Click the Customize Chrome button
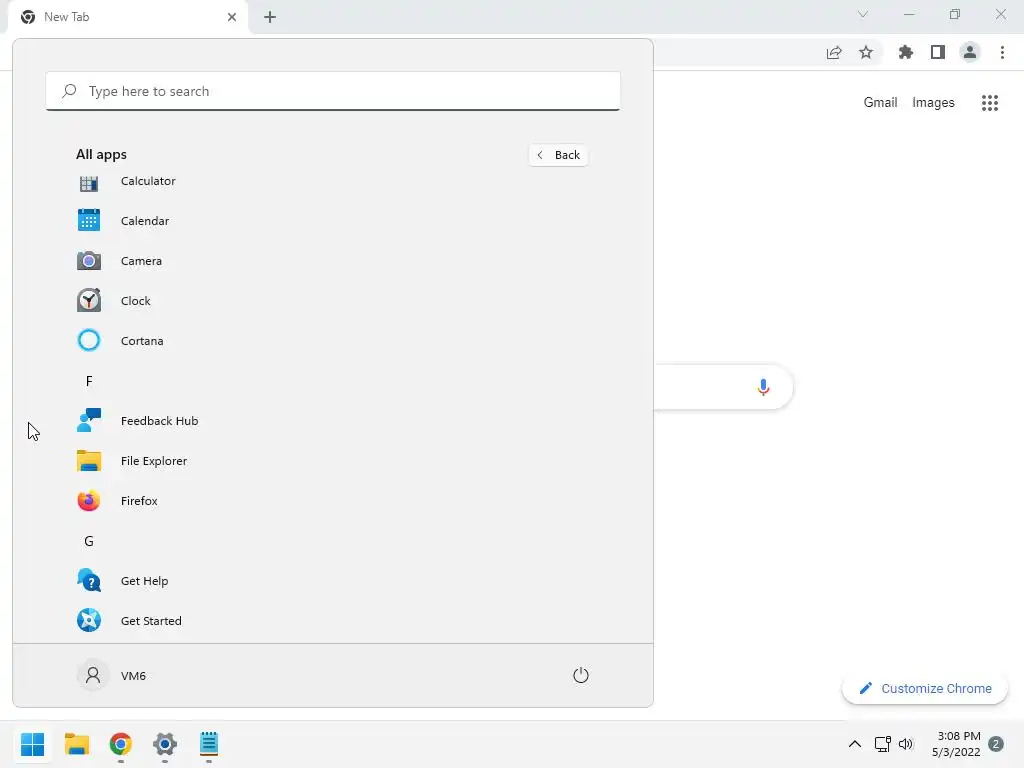Screen dimensions: 1024x768 [925, 688]
